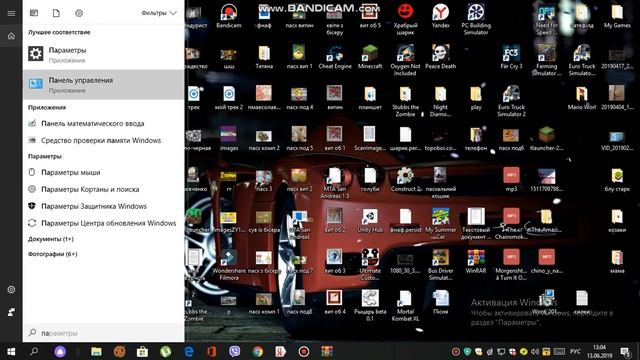
Task: Switch РУС input language indicator
Action: click(575, 351)
